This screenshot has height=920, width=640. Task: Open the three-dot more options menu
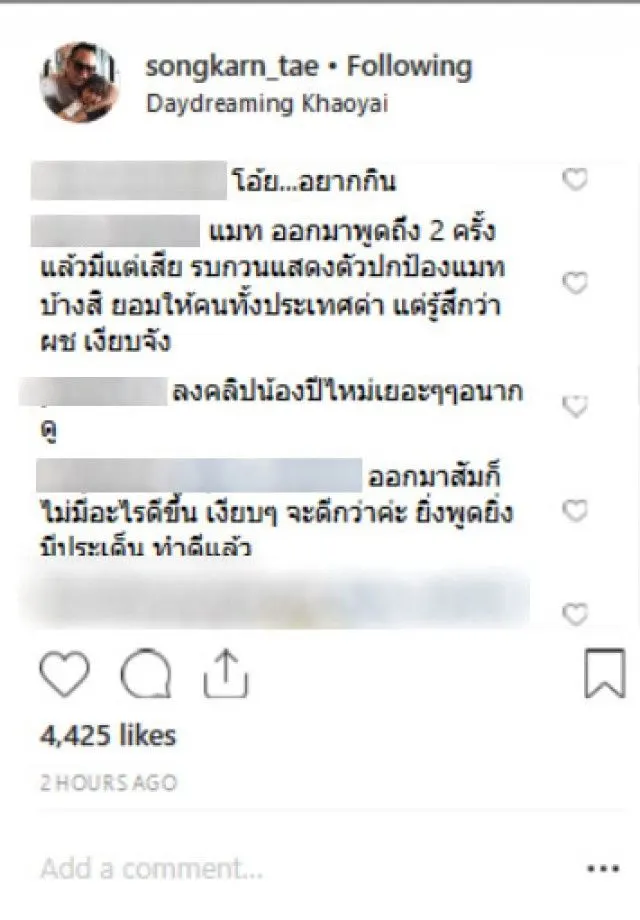click(x=603, y=868)
